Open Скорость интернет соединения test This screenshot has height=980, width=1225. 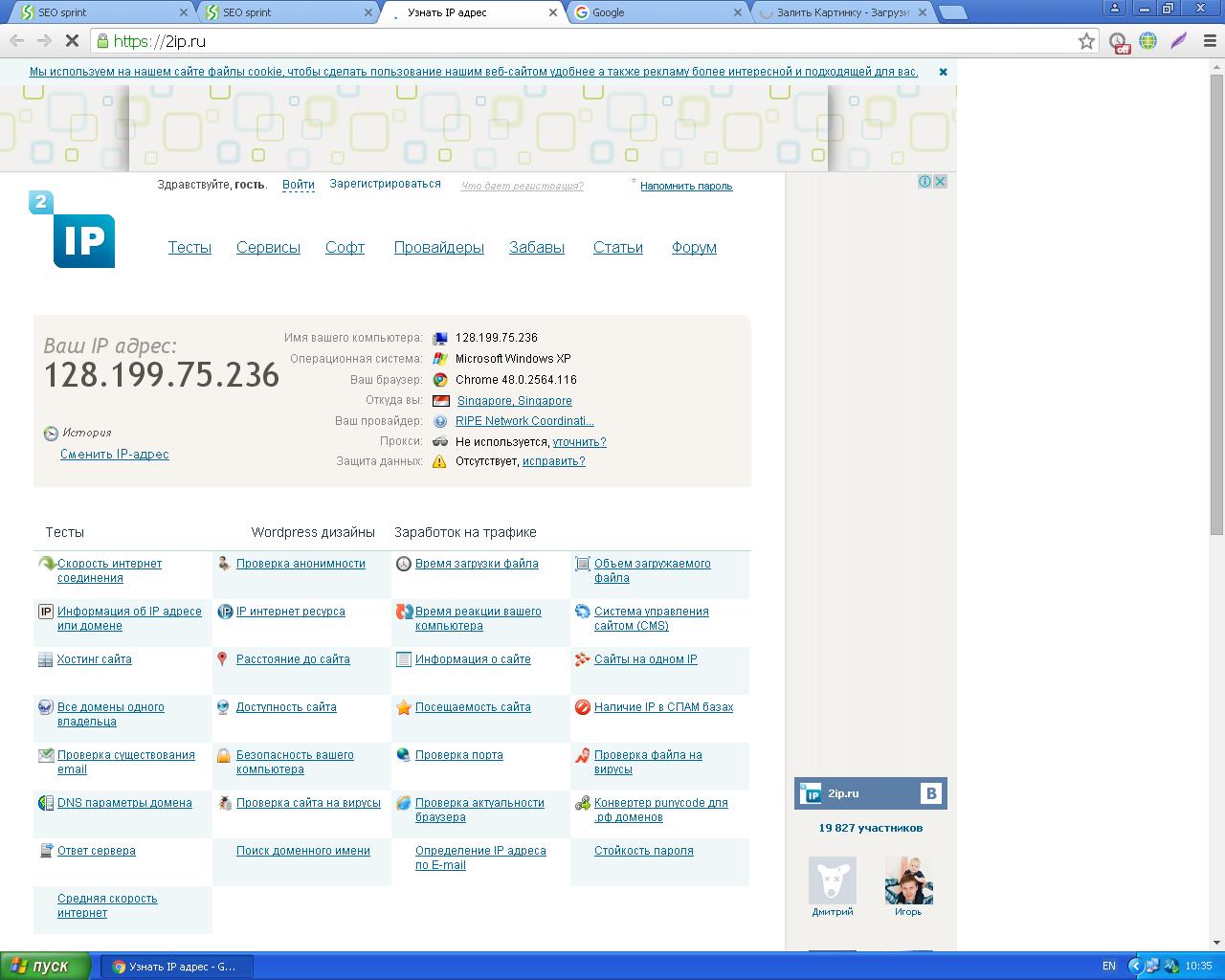tap(109, 570)
